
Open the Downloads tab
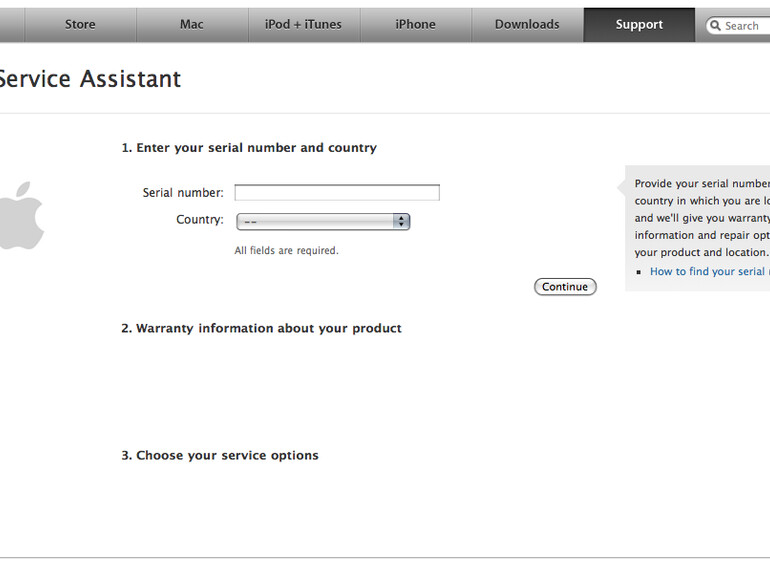click(x=527, y=25)
